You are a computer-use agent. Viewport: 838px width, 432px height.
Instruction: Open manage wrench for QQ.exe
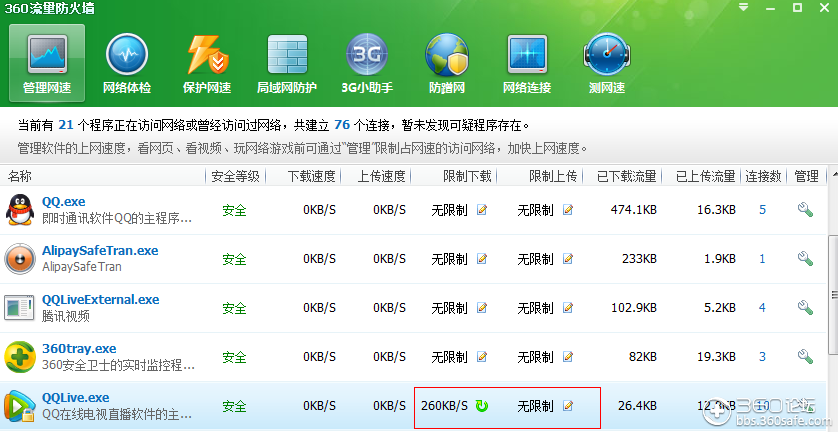[x=805, y=210]
